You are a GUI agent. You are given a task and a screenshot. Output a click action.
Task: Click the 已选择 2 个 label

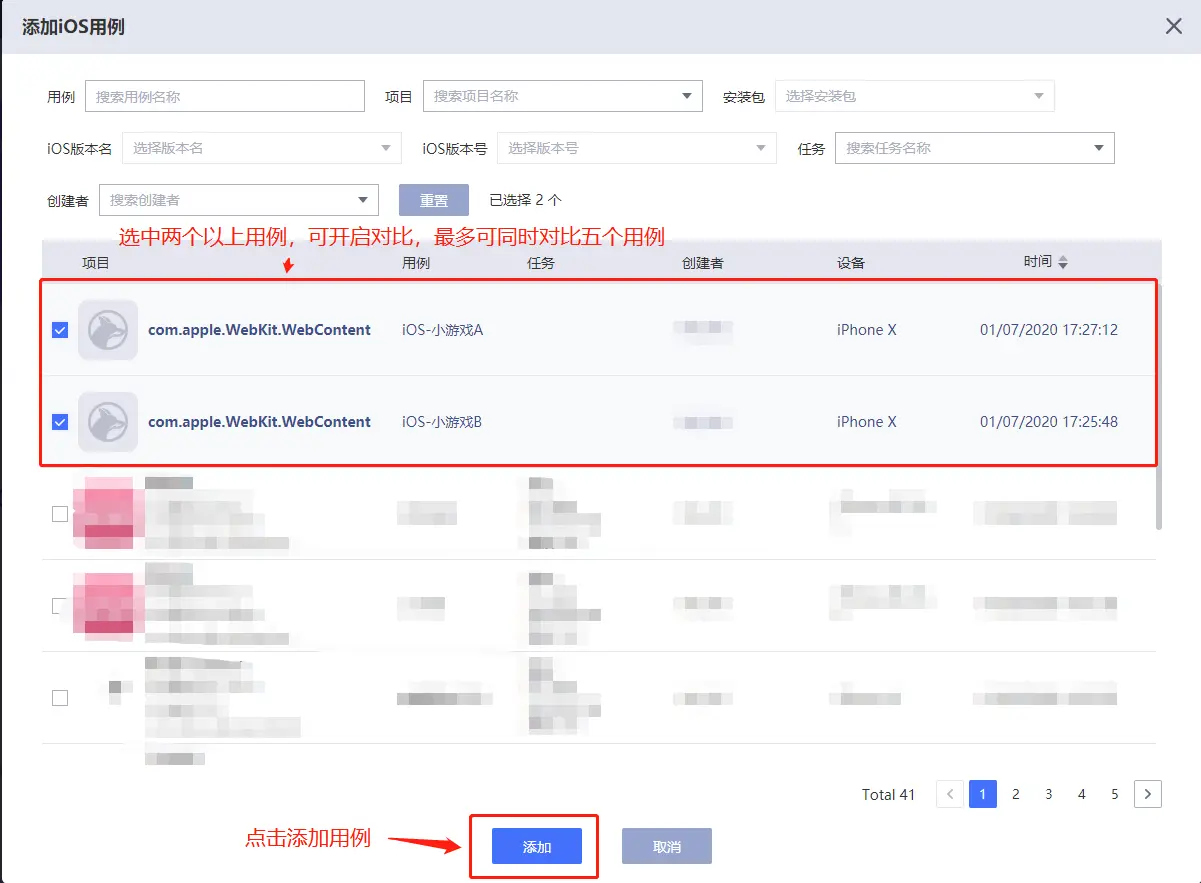(525, 200)
